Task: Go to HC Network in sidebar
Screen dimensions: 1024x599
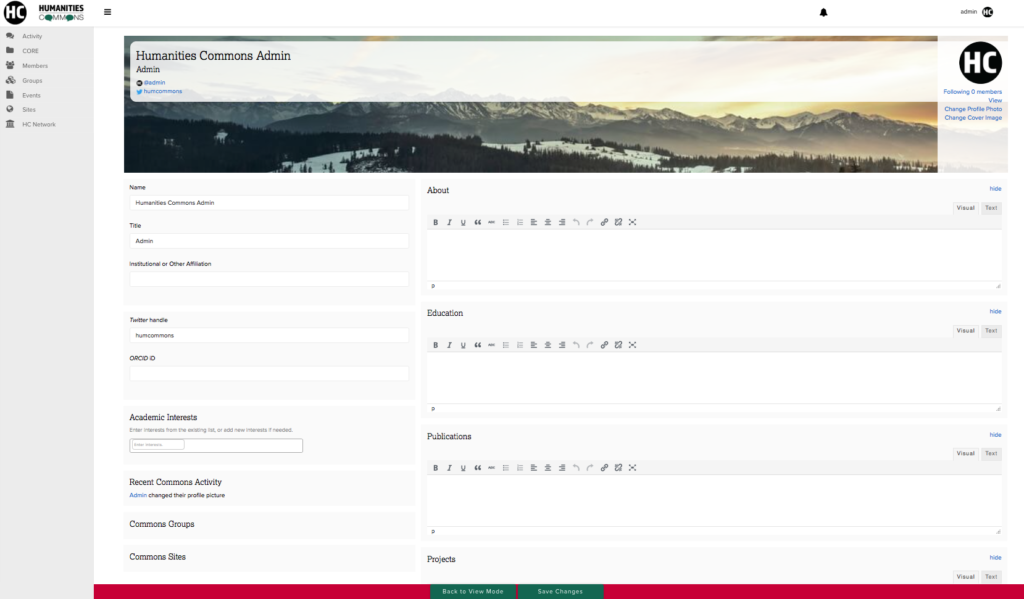Action: pos(39,124)
